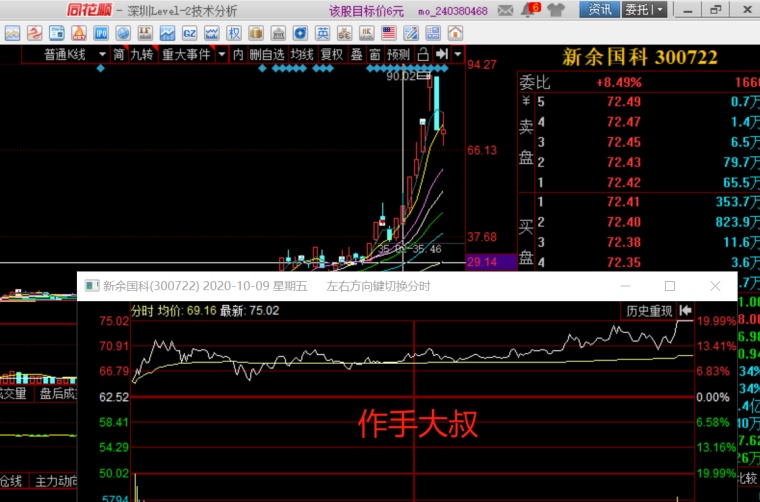Click the home toolbar icon
760x502 pixels.
[x=455, y=33]
